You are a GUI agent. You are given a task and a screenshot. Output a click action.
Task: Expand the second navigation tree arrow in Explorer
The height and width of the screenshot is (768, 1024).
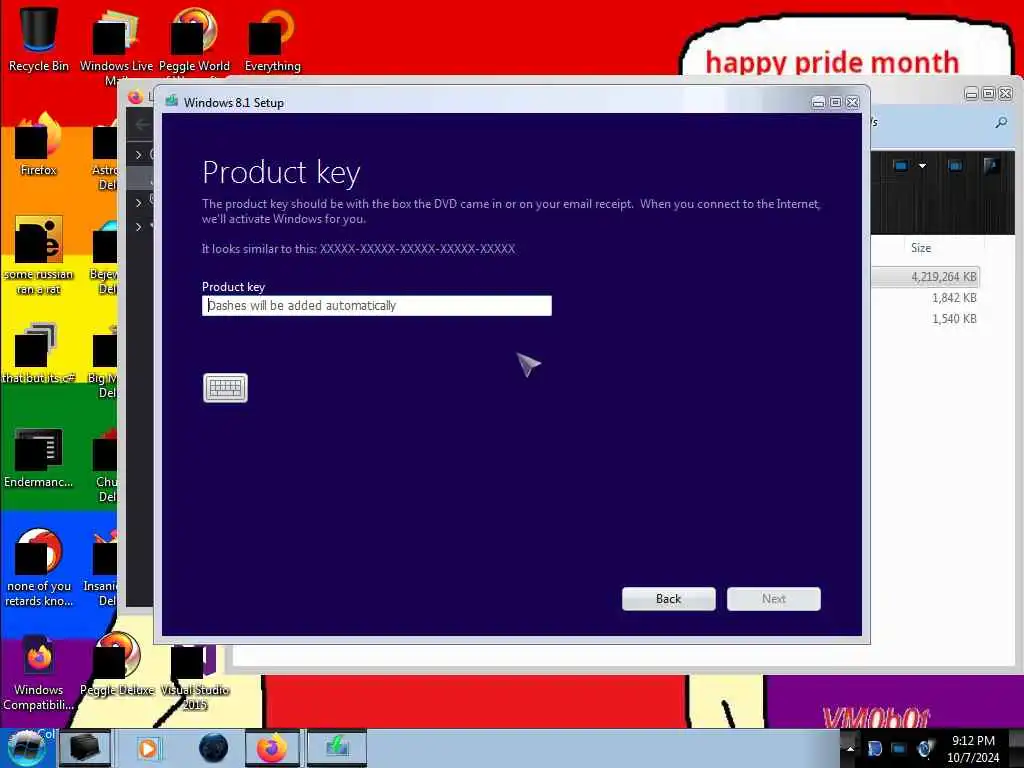pyautogui.click(x=138, y=203)
